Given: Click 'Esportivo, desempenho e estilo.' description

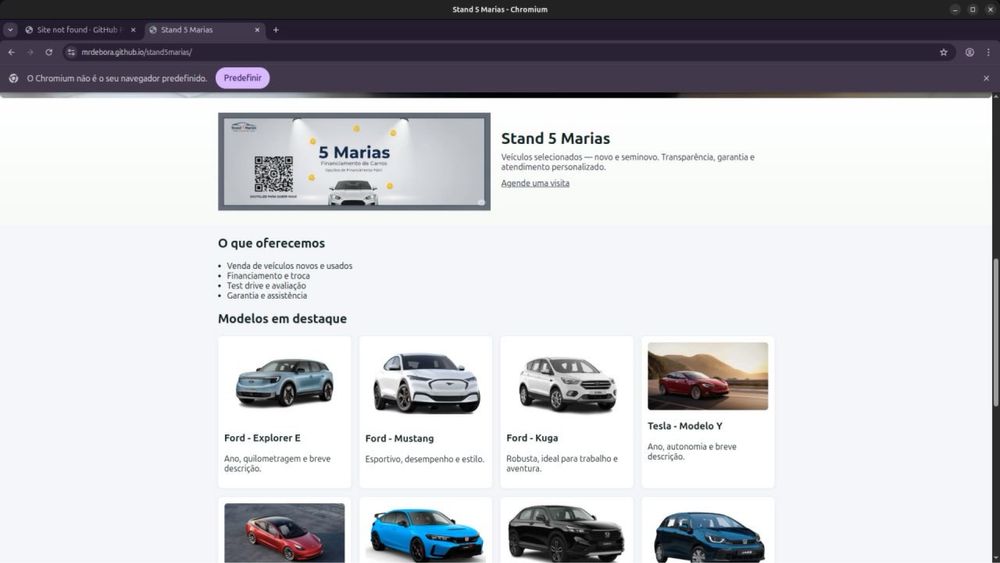Looking at the screenshot, I should coord(425,459).
